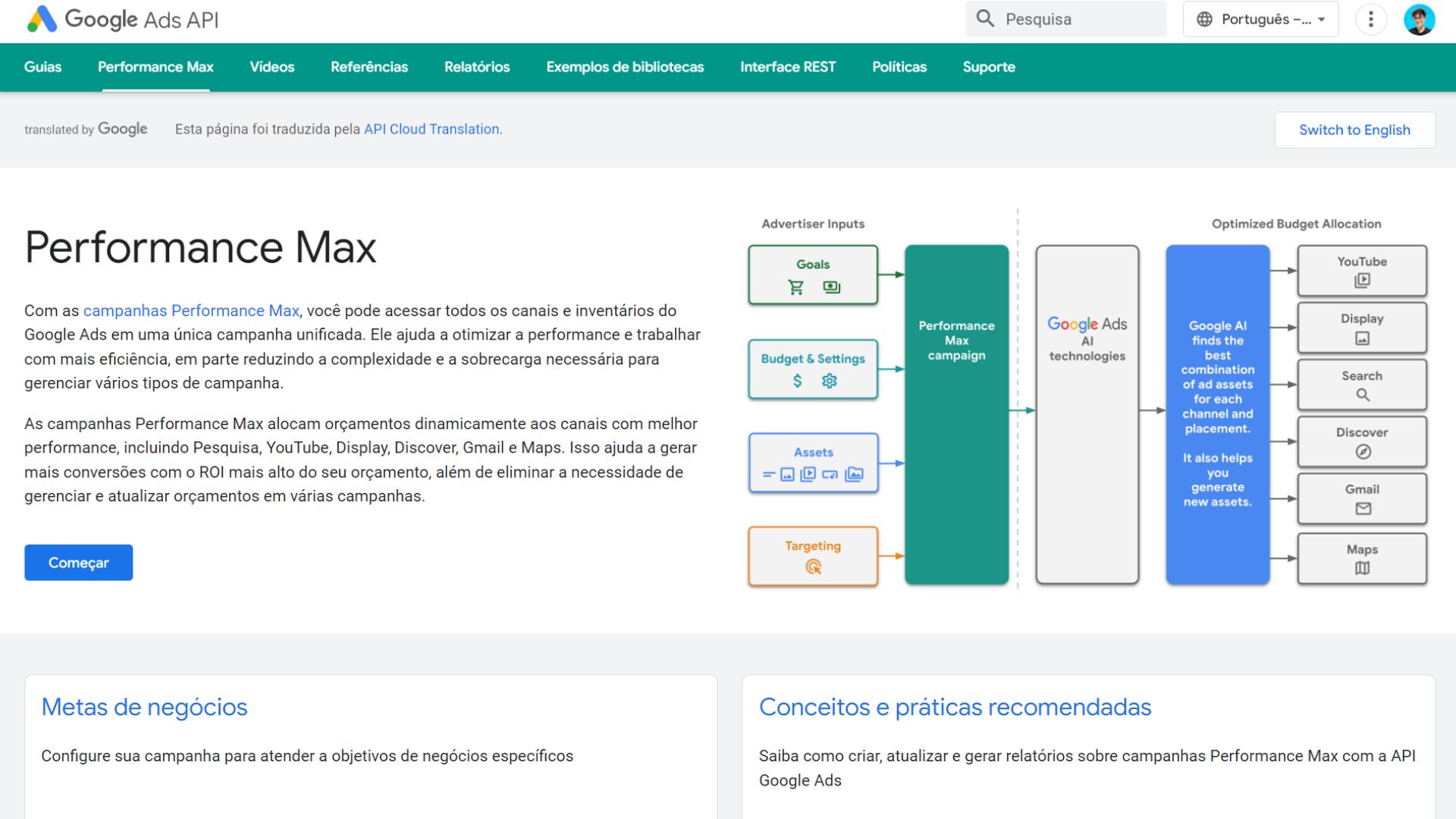The height and width of the screenshot is (819, 1456).
Task: Click the Gmail envelope icon in the diagram
Action: pos(1362,510)
